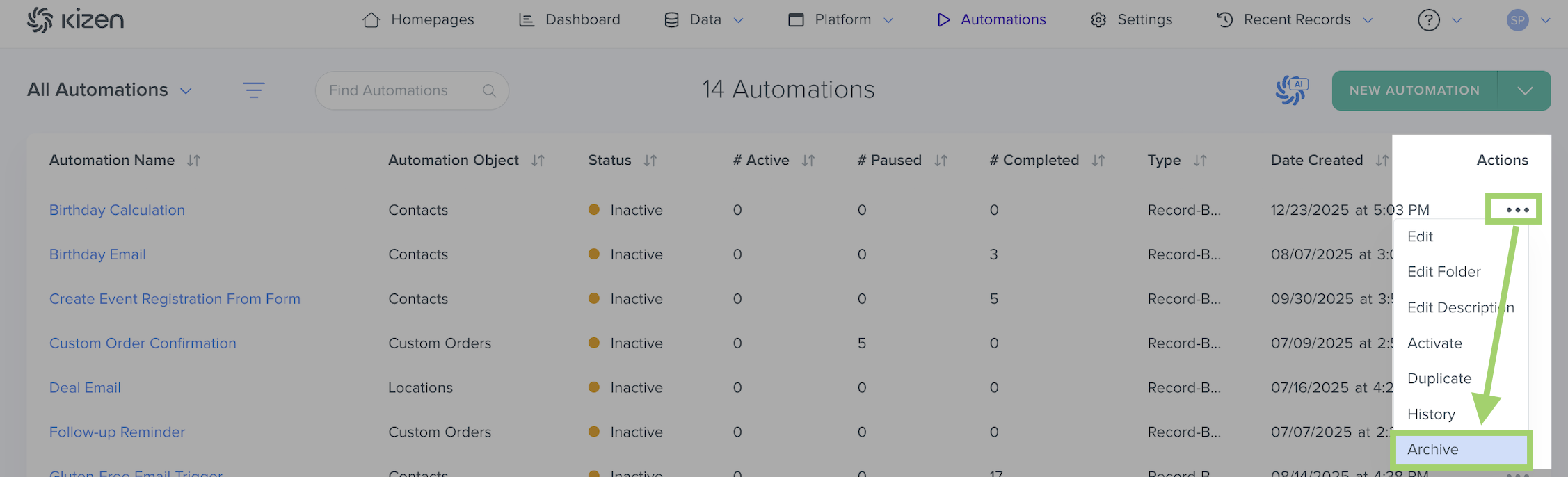Open the Deal Email automation

[85, 388]
